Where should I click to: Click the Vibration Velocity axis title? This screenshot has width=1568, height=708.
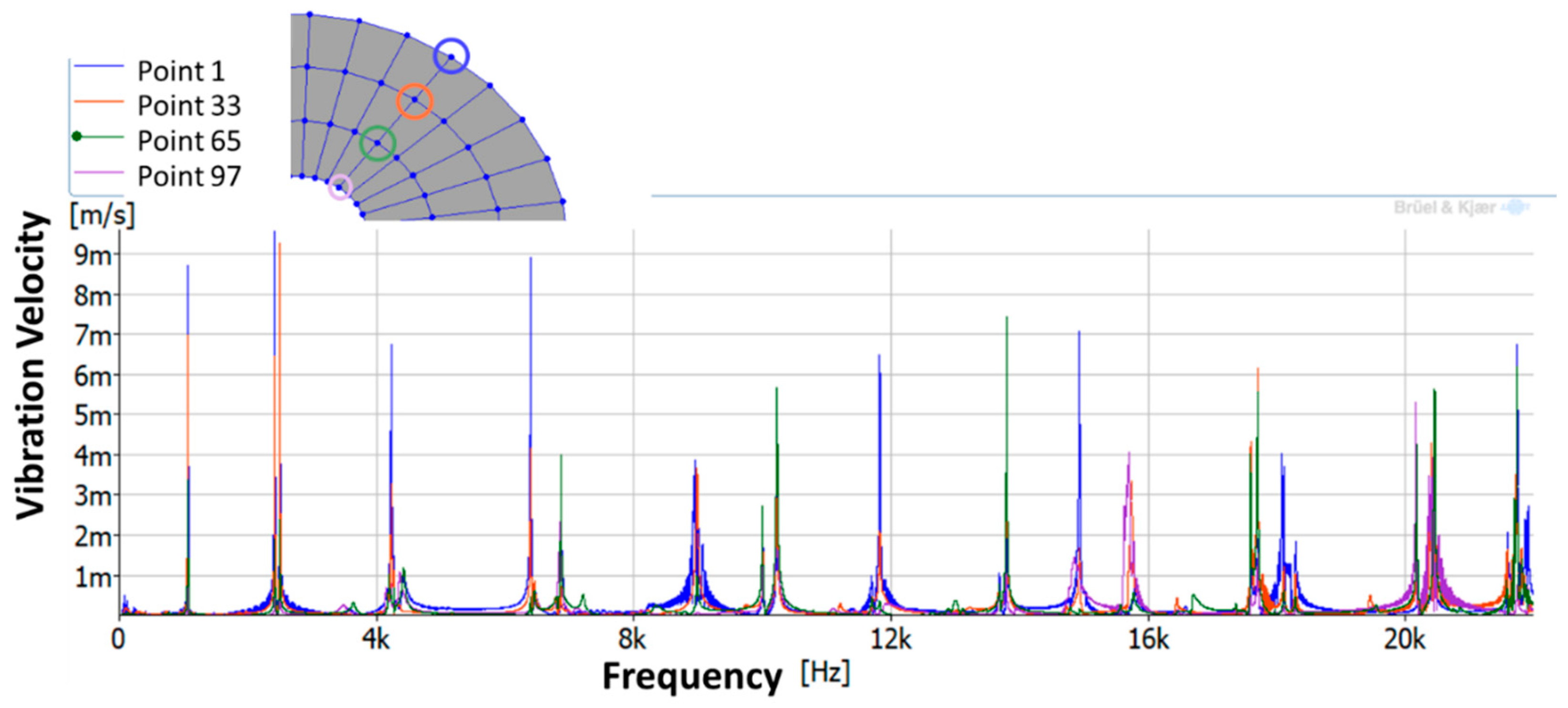coord(31,365)
